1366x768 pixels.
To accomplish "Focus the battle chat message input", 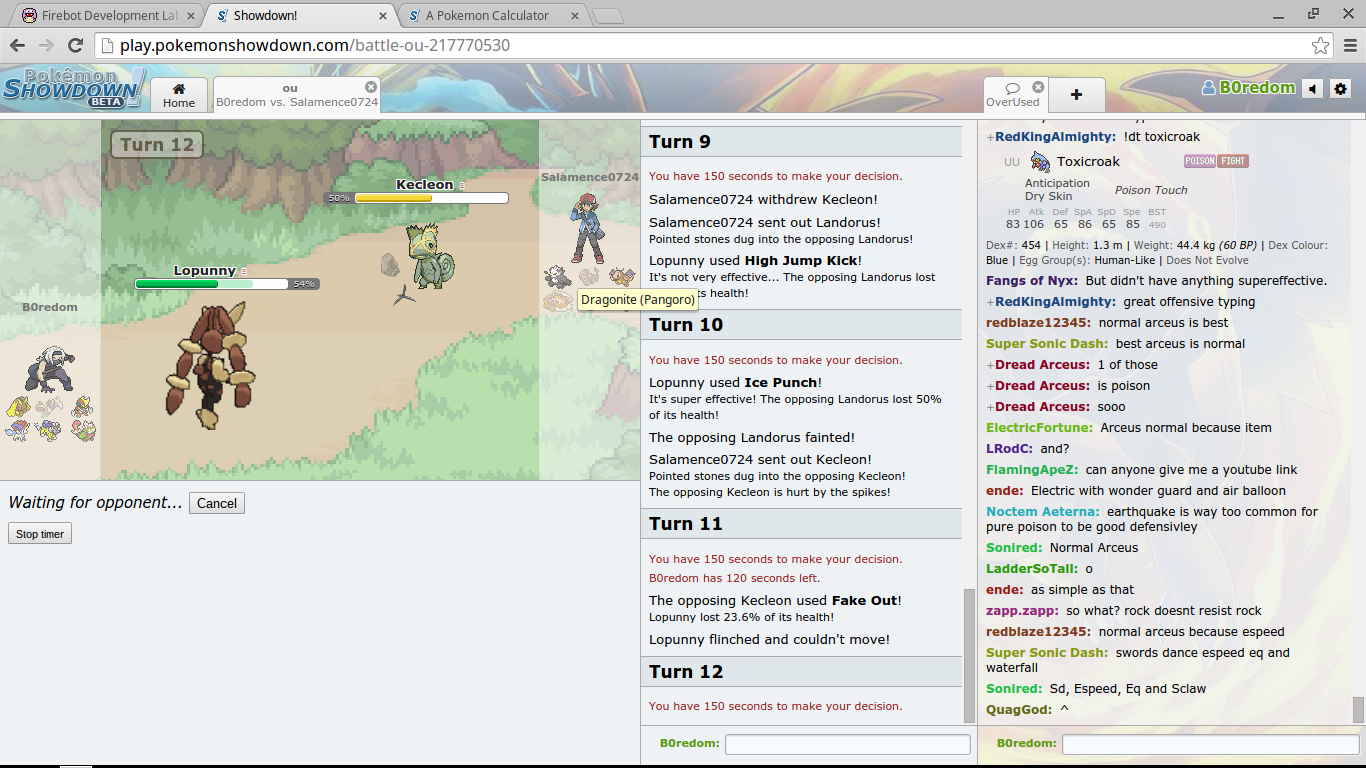I will pyautogui.click(x=848, y=744).
